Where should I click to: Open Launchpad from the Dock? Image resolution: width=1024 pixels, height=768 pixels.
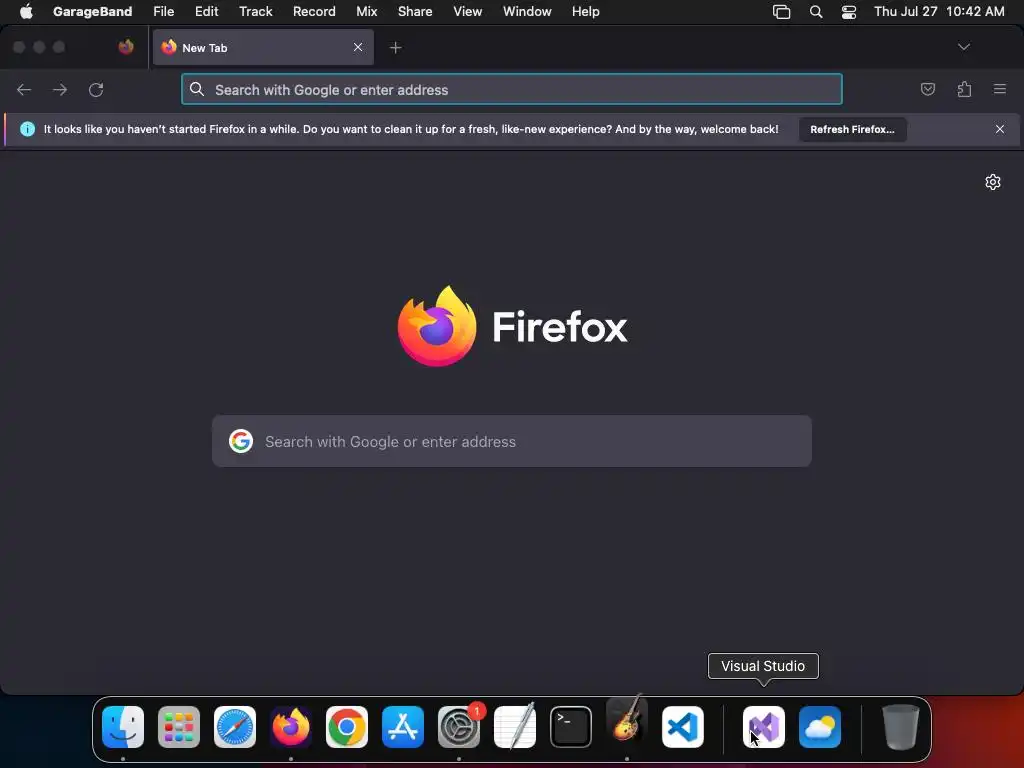179,727
